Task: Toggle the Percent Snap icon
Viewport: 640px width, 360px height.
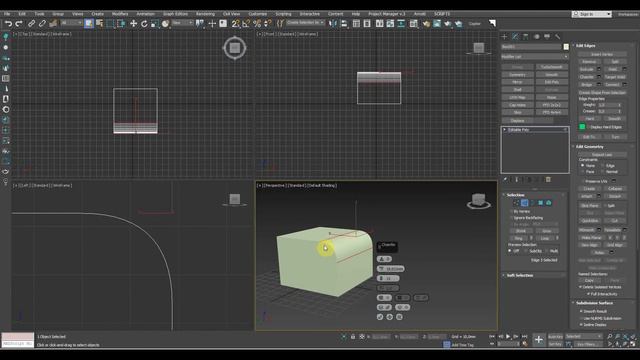Action: click(257, 24)
